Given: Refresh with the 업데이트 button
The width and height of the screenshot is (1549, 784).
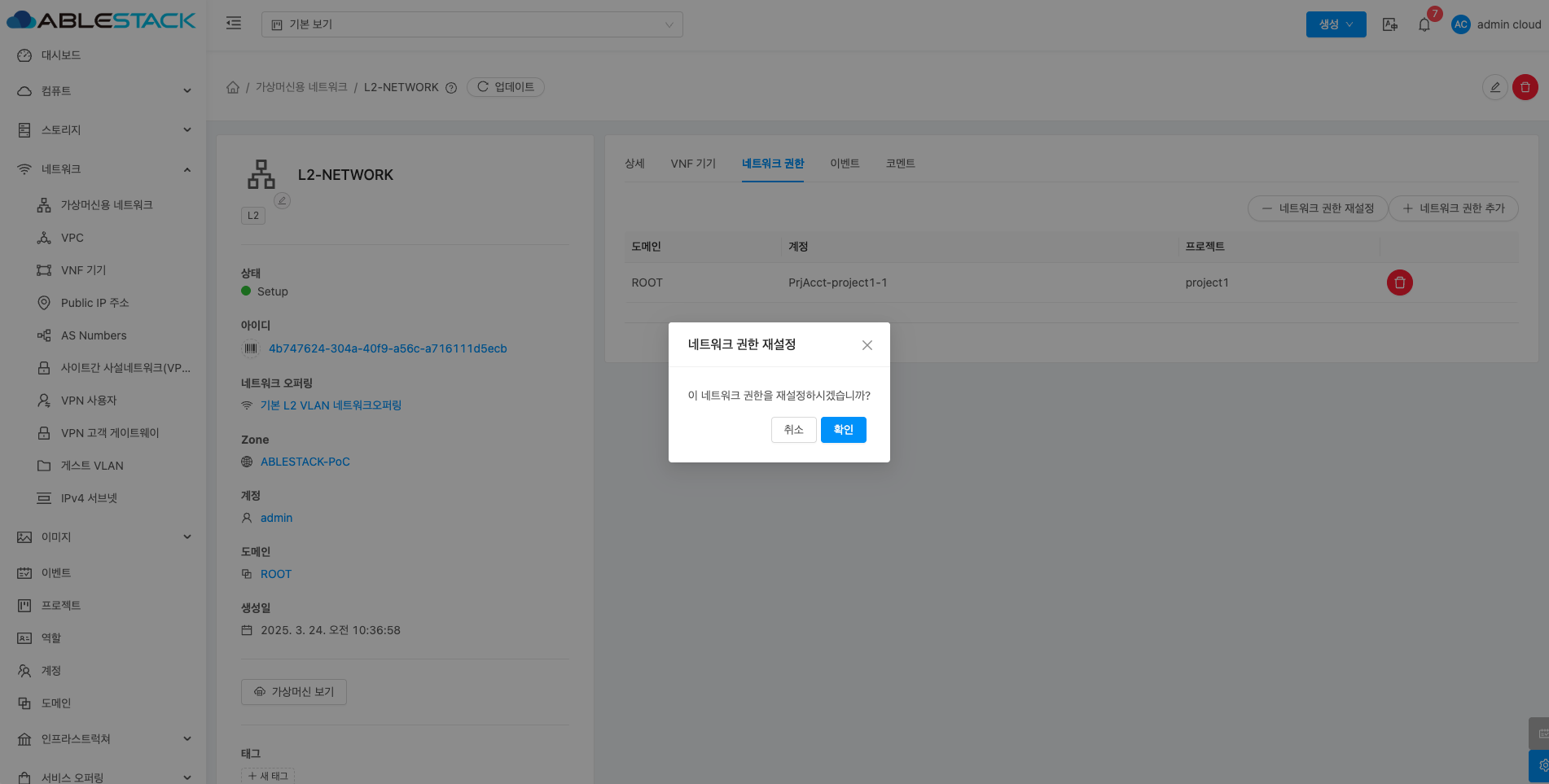Looking at the screenshot, I should pyautogui.click(x=506, y=87).
